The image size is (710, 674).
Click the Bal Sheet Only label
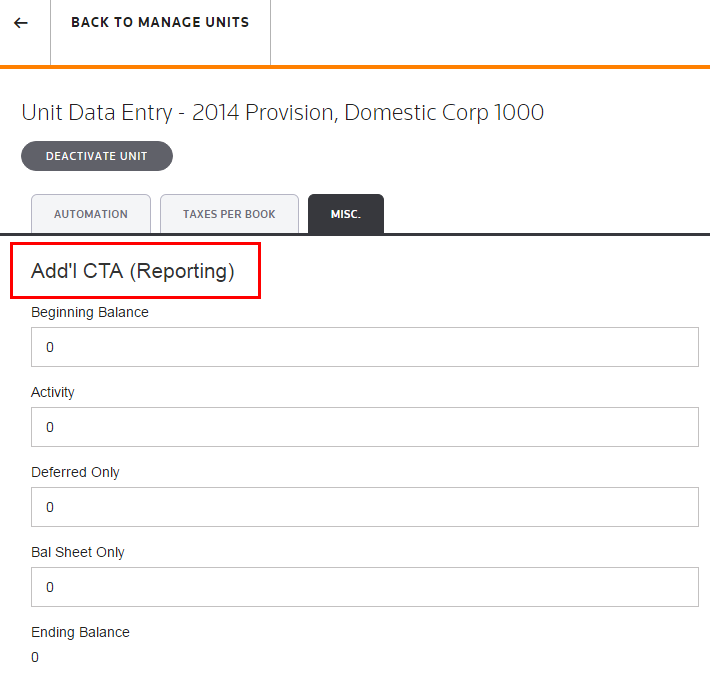click(x=78, y=552)
